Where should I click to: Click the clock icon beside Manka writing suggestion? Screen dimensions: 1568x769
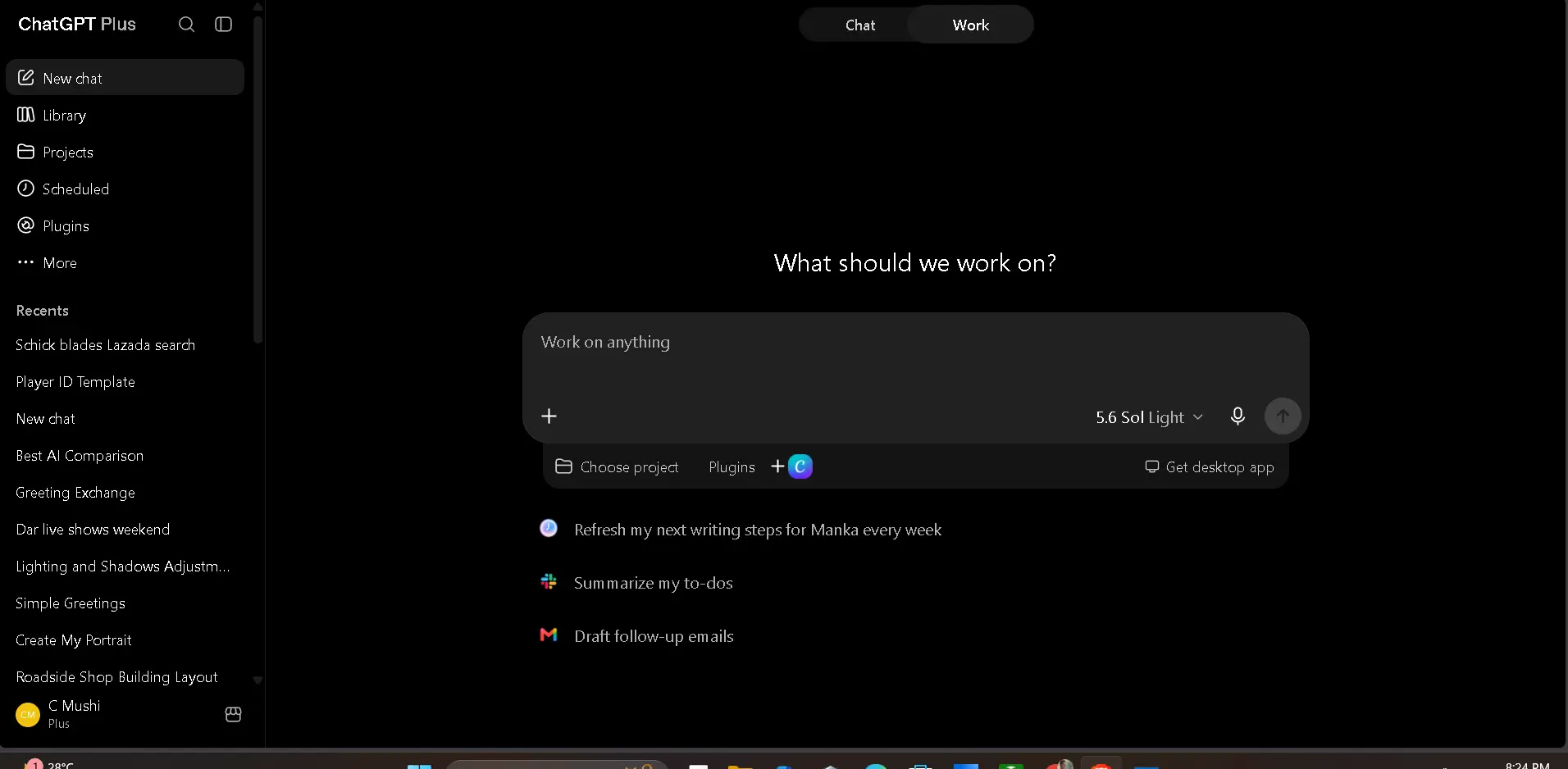point(549,529)
